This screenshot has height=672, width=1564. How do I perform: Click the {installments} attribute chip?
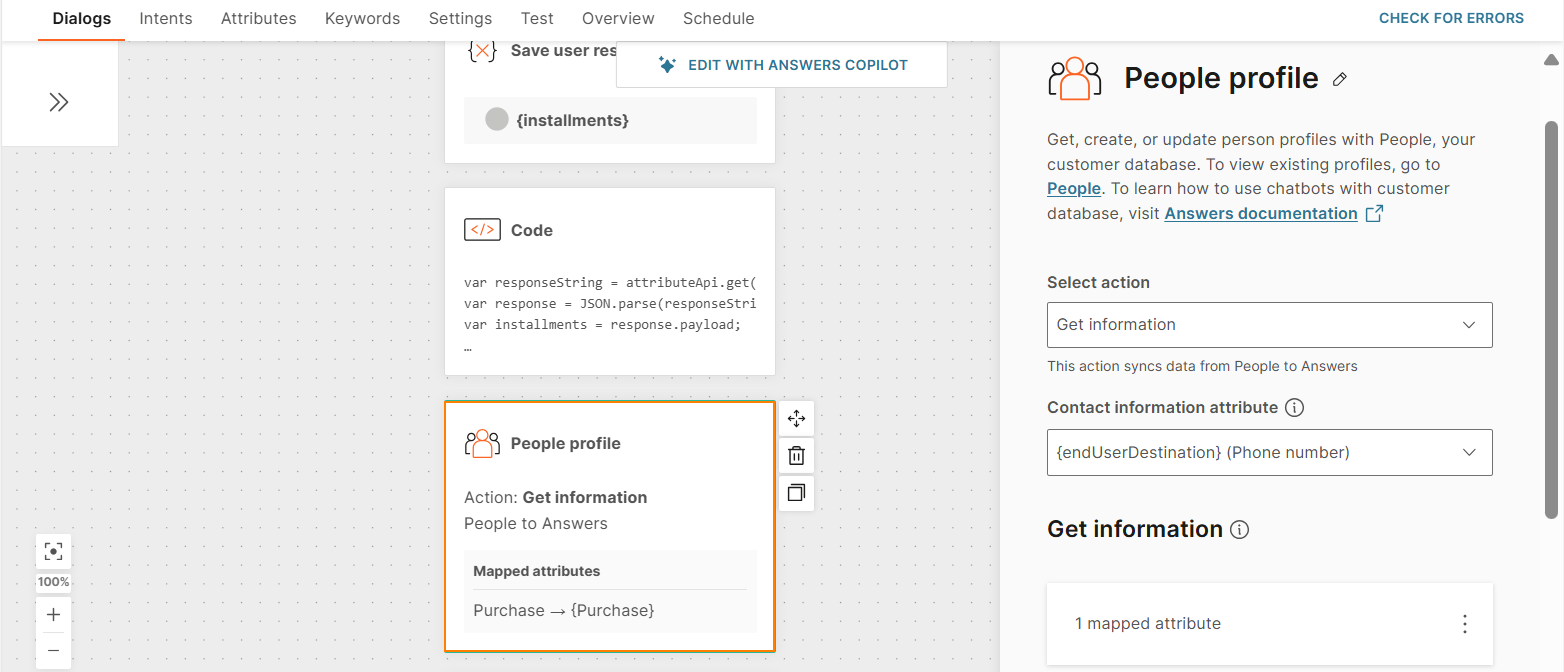click(x=610, y=120)
